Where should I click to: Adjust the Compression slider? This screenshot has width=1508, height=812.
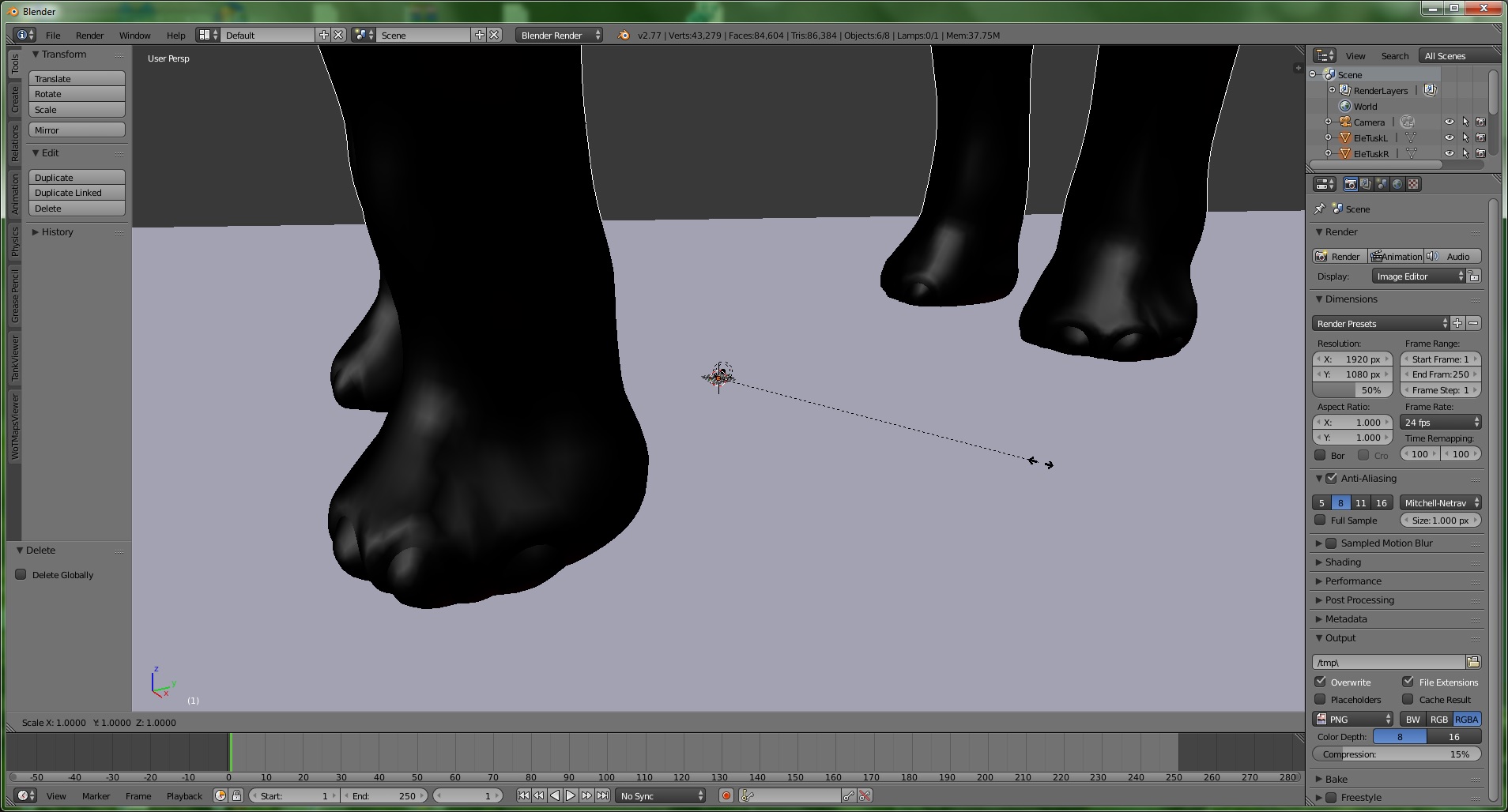pos(1396,754)
